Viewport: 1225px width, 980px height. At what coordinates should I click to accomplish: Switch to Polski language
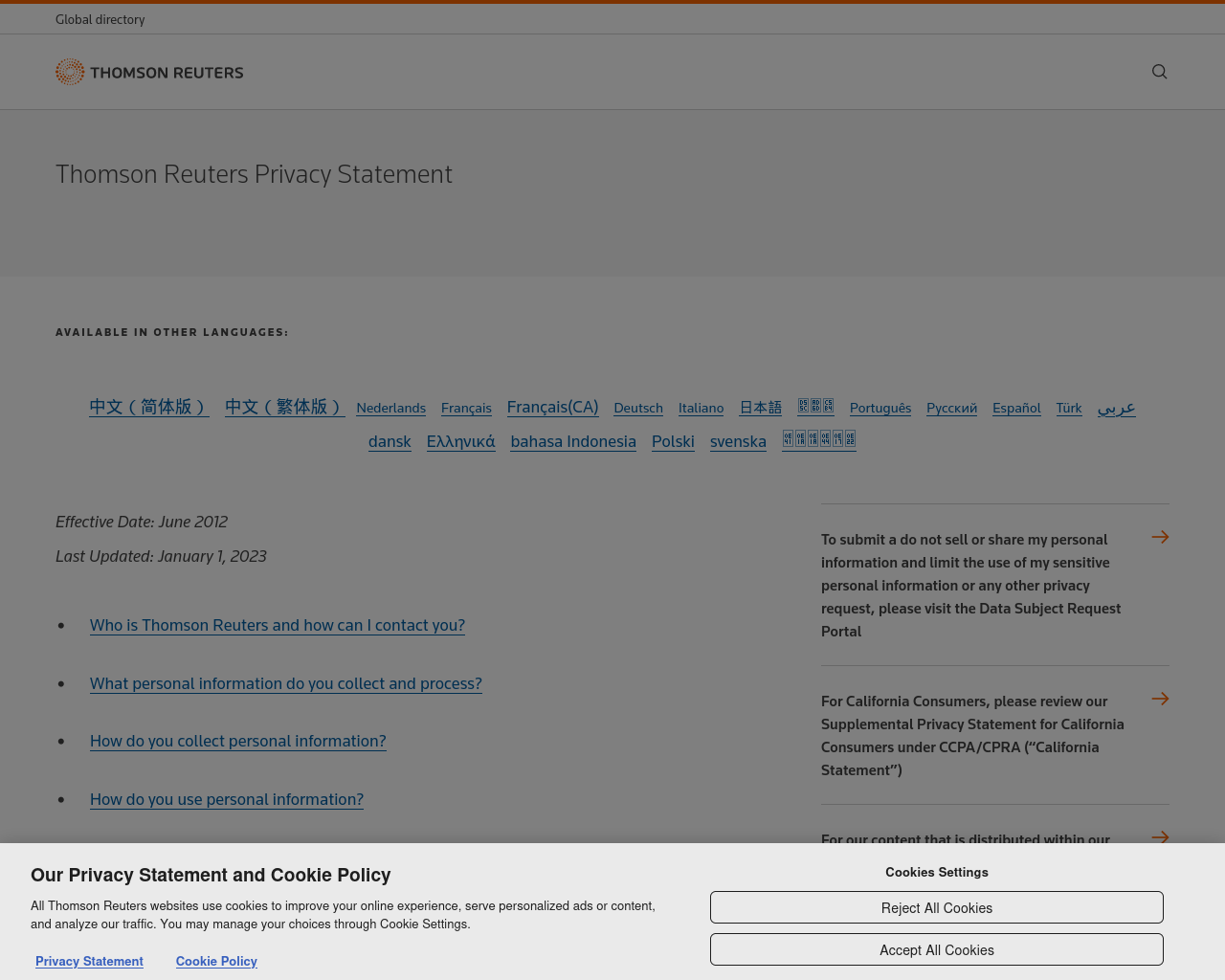click(x=673, y=441)
